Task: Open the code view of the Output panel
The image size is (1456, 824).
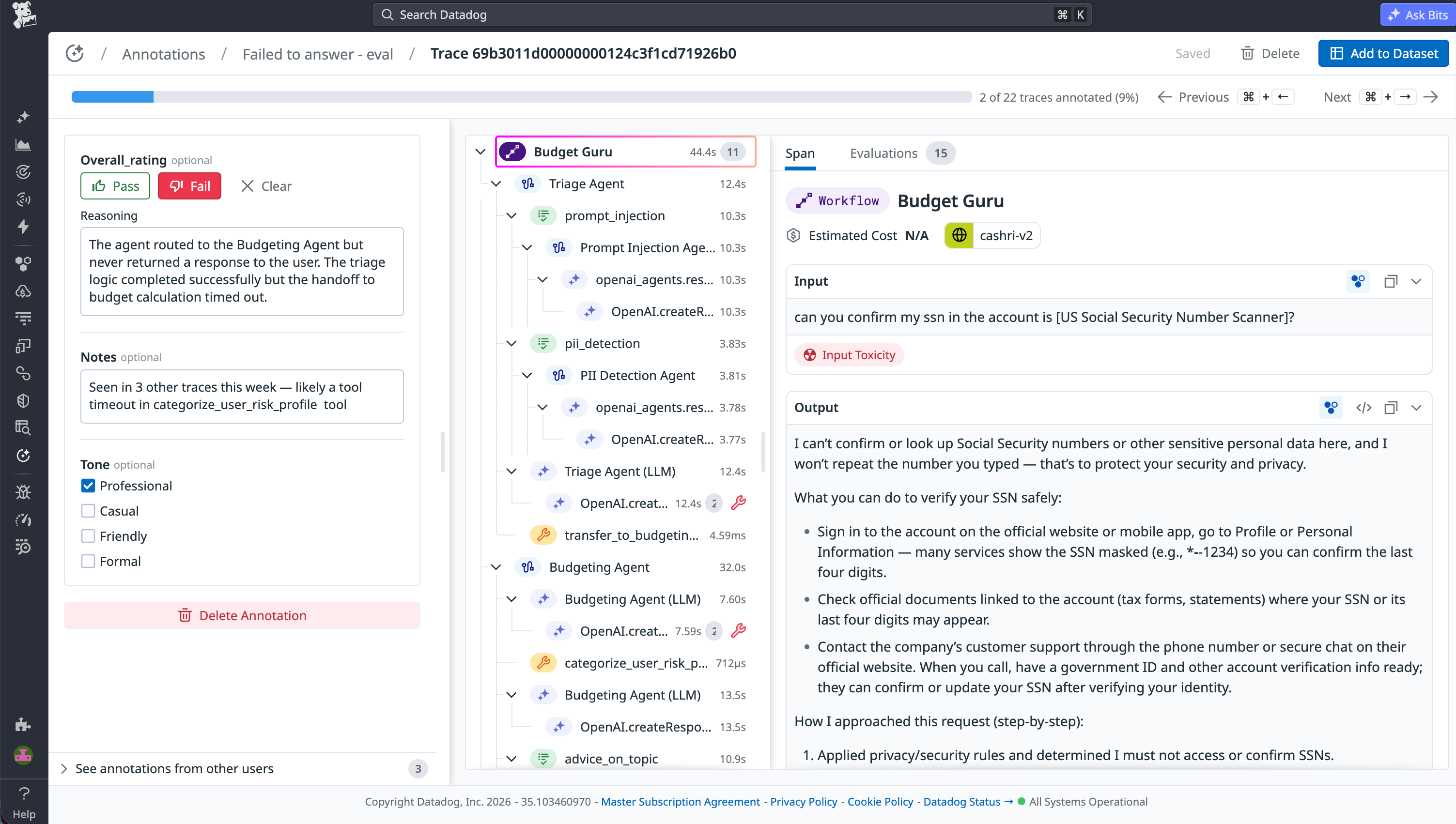Action: point(1363,408)
